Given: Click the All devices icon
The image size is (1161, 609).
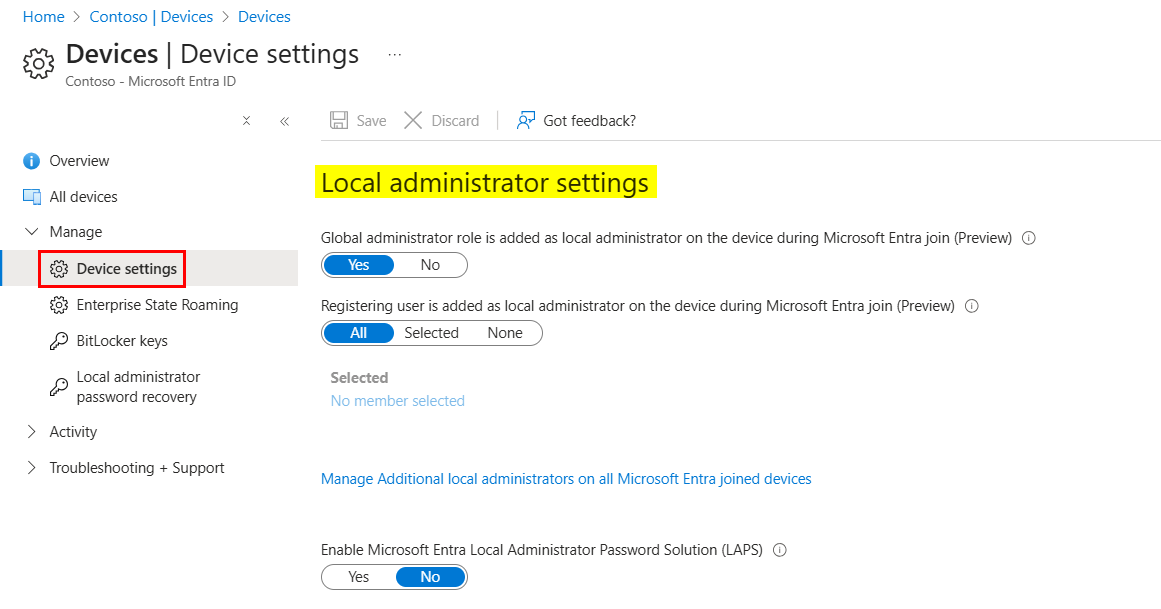Looking at the screenshot, I should click(32, 197).
